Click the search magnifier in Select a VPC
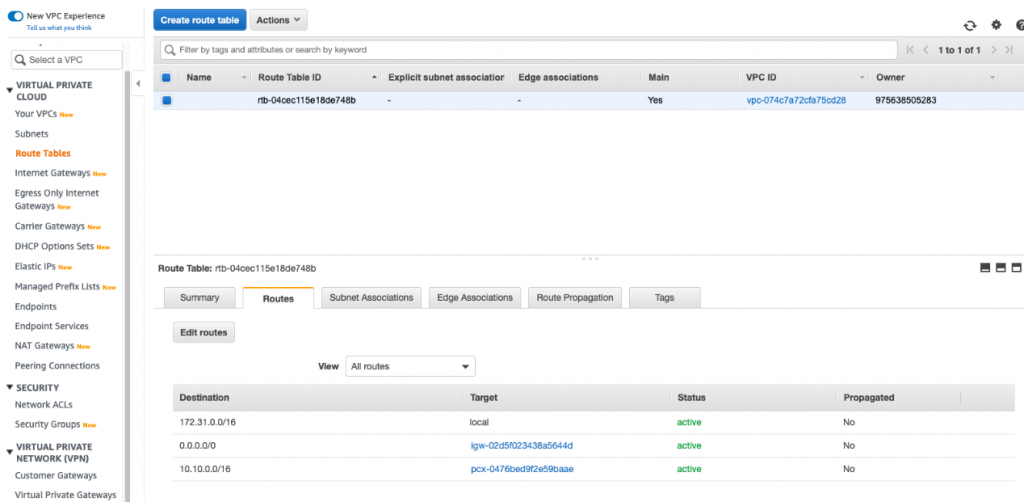Image resolution: width=1024 pixels, height=502 pixels. [20, 59]
